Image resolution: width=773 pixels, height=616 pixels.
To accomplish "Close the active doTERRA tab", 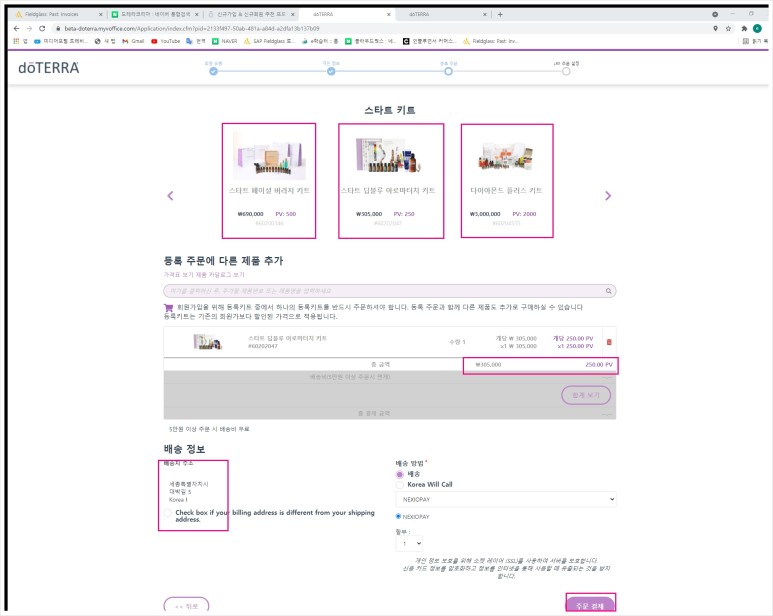I will 388,14.
